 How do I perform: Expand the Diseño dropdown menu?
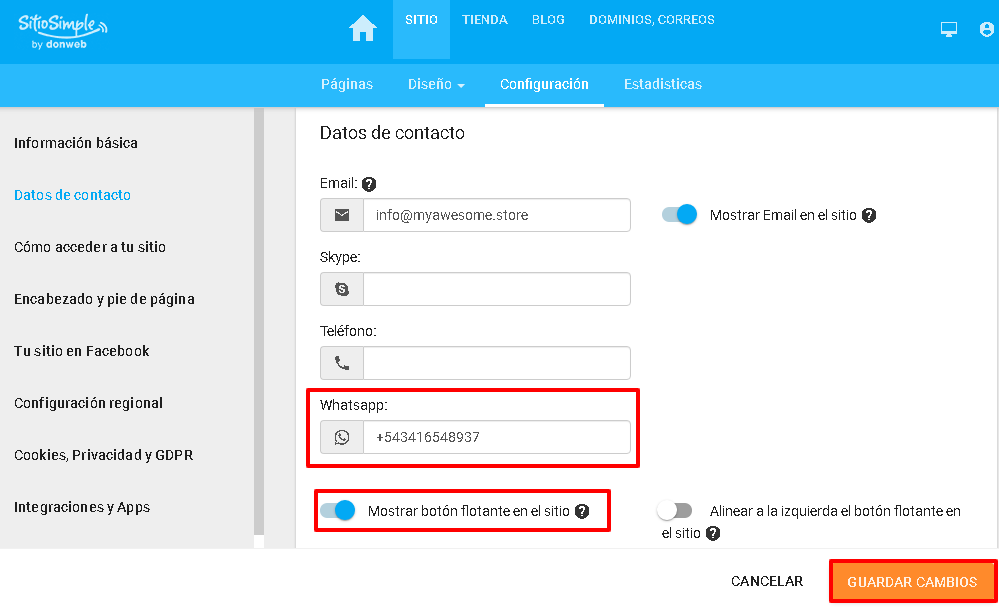pyautogui.click(x=436, y=84)
